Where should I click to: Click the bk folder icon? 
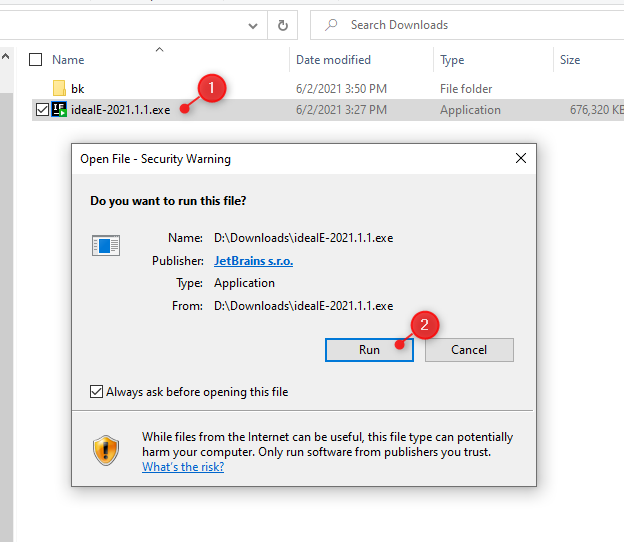click(x=59, y=88)
